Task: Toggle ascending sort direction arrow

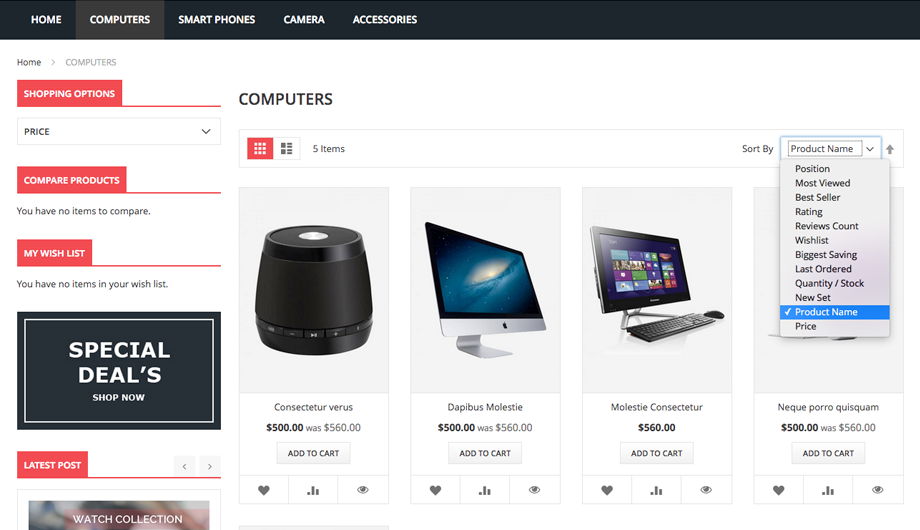Action: (890, 149)
